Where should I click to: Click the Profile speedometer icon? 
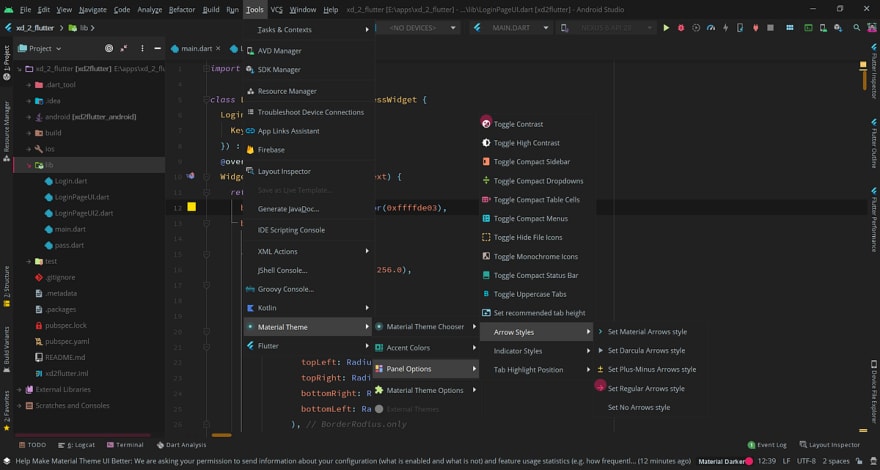[x=711, y=28]
